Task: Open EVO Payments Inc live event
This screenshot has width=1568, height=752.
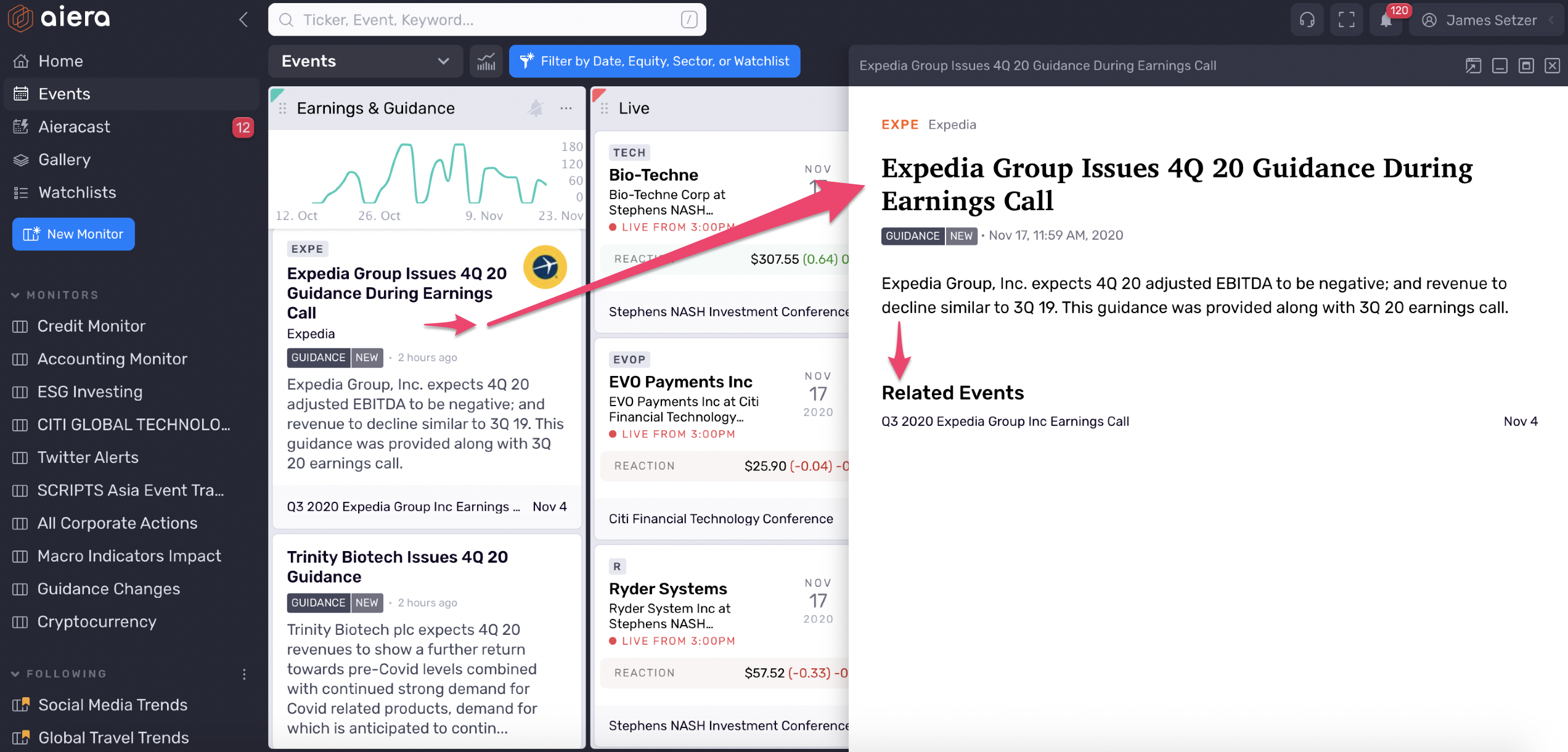Action: click(680, 382)
